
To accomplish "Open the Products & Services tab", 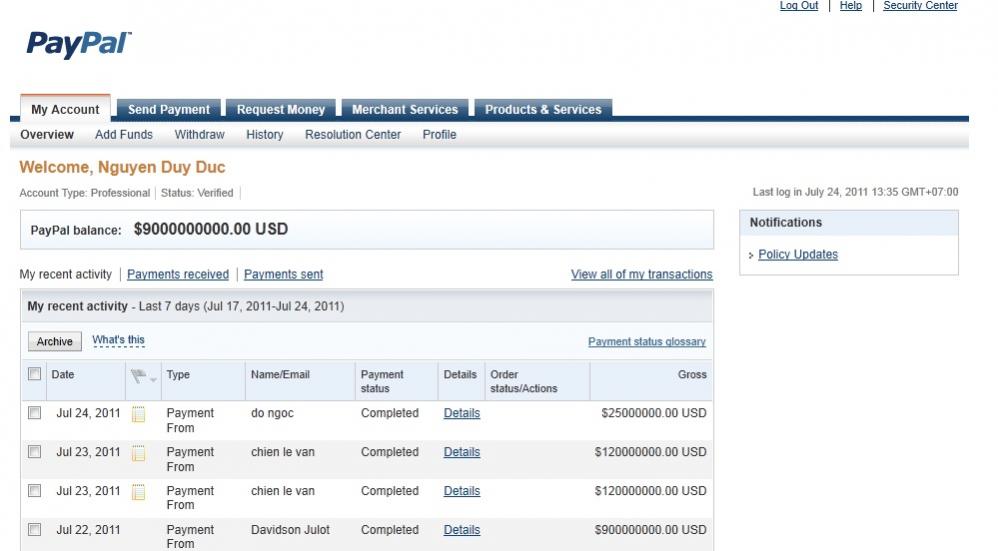I will 543,109.
